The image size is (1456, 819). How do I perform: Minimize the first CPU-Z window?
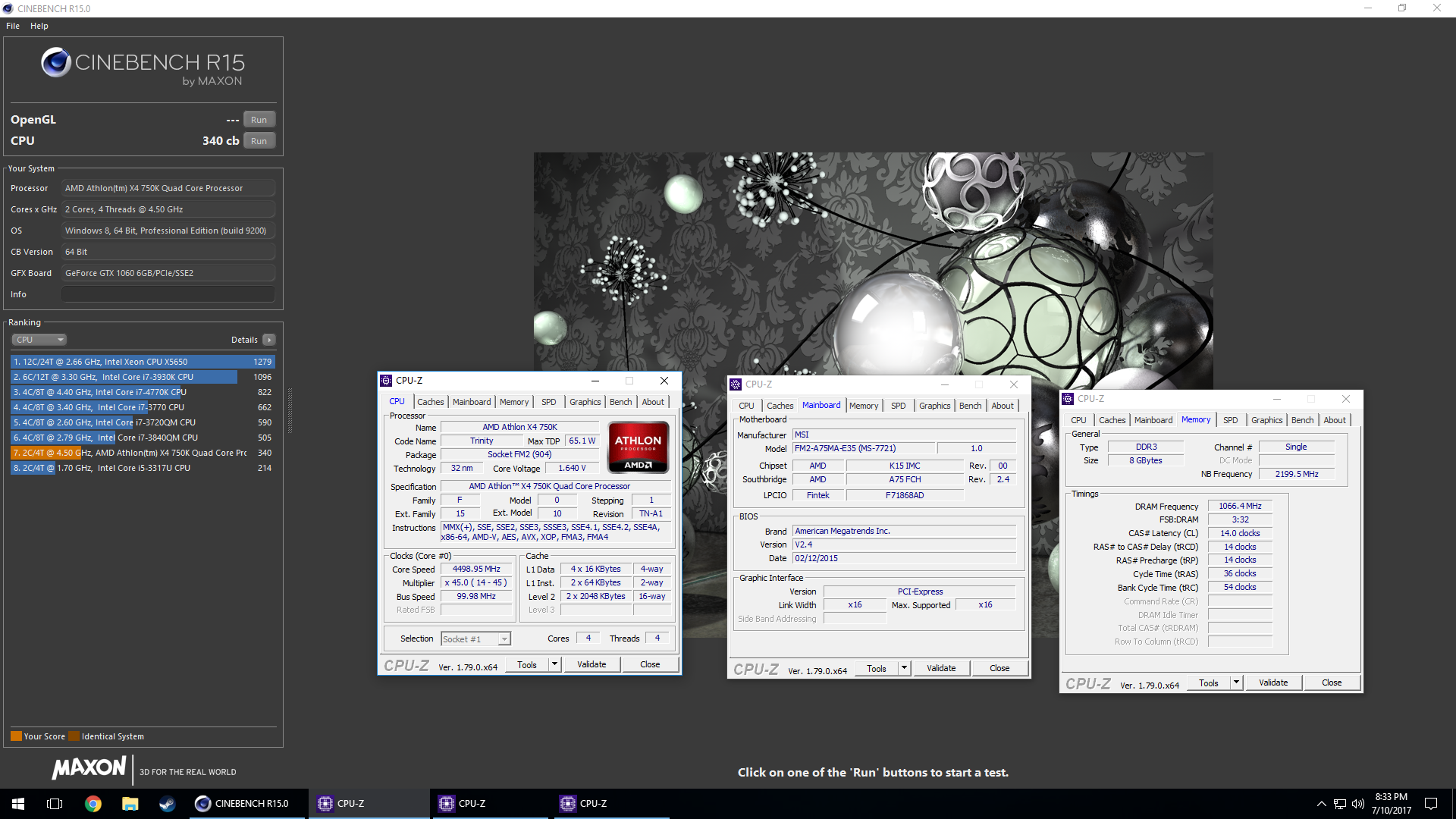[595, 381]
